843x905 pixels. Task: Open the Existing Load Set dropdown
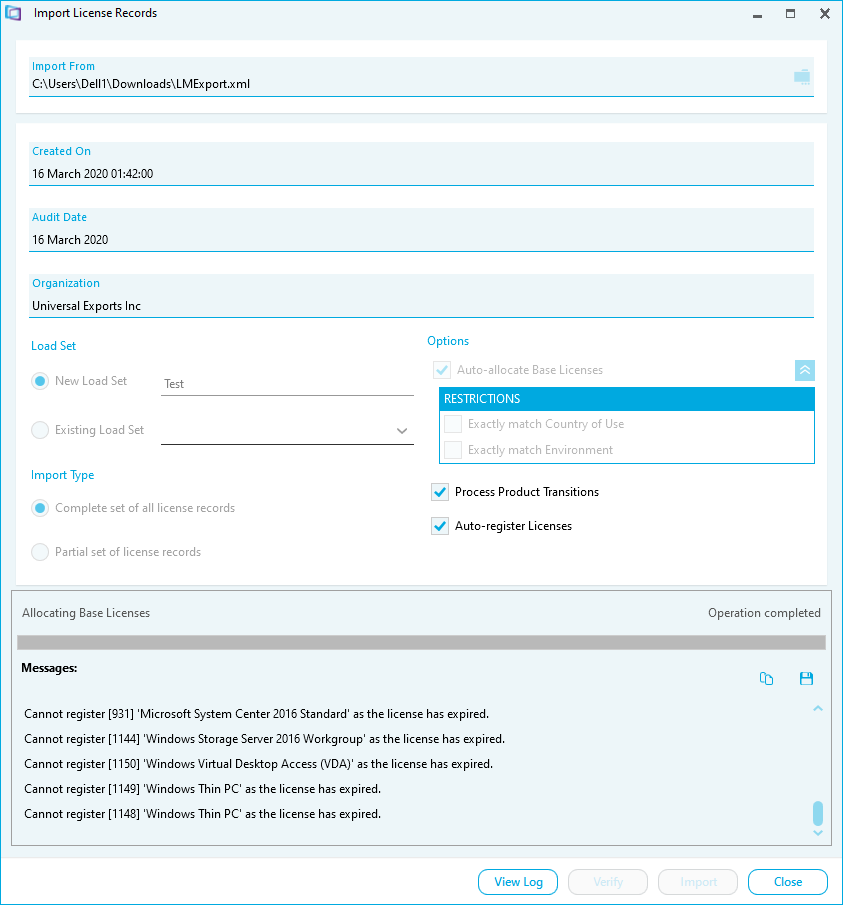click(x=287, y=431)
